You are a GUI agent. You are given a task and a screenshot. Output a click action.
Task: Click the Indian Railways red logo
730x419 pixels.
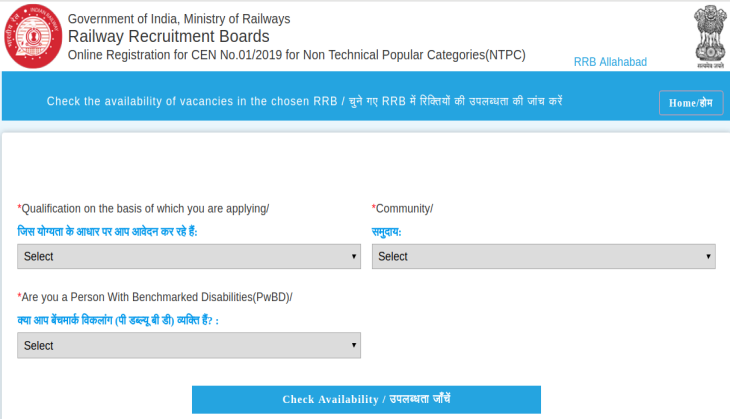click(x=33, y=36)
